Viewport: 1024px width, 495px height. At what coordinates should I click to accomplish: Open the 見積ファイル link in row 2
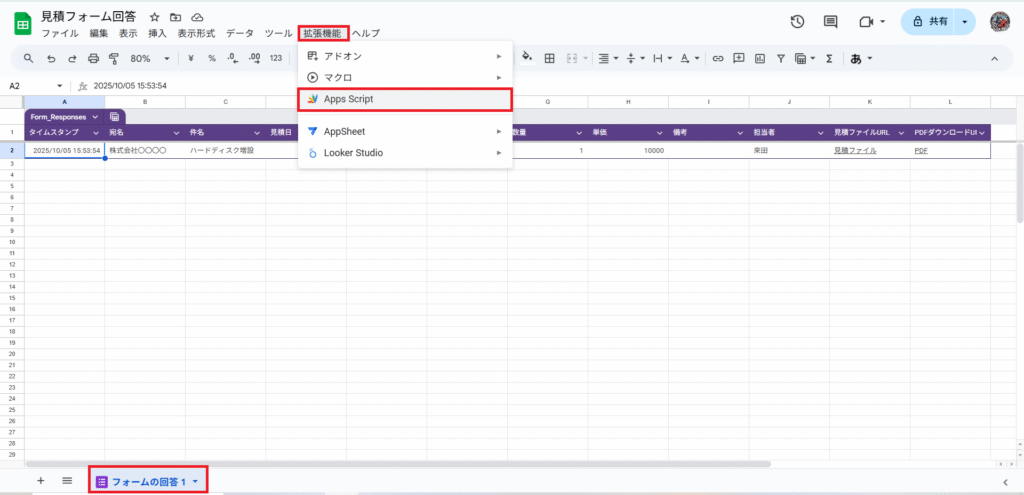tap(855, 151)
